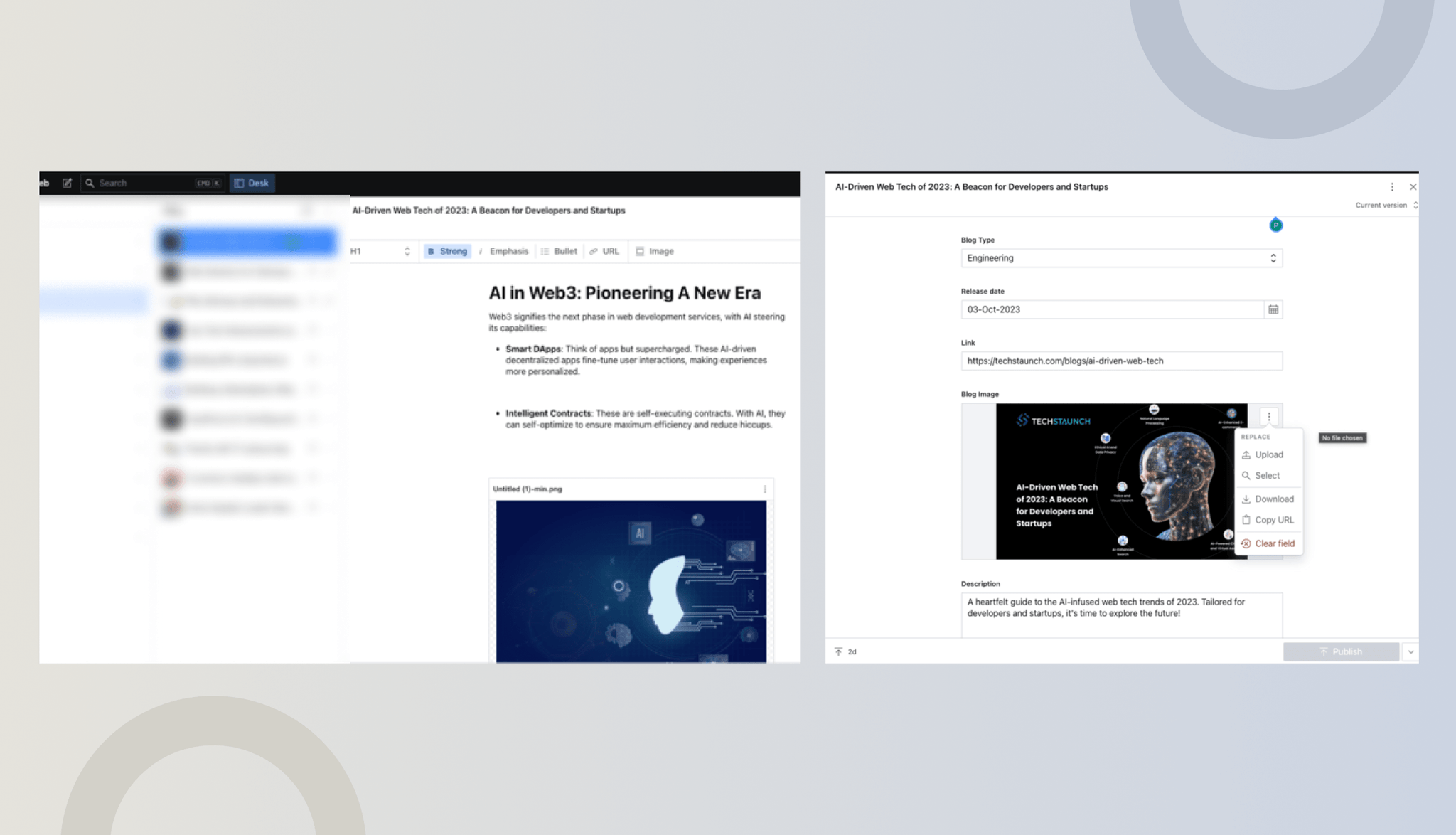The height and width of the screenshot is (835, 1456).
Task: Open the Desk tab in navbar
Action: point(252,183)
